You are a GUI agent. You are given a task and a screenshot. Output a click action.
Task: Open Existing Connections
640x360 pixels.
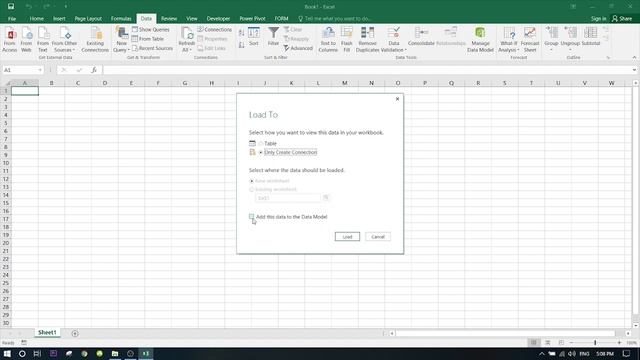[x=95, y=39]
